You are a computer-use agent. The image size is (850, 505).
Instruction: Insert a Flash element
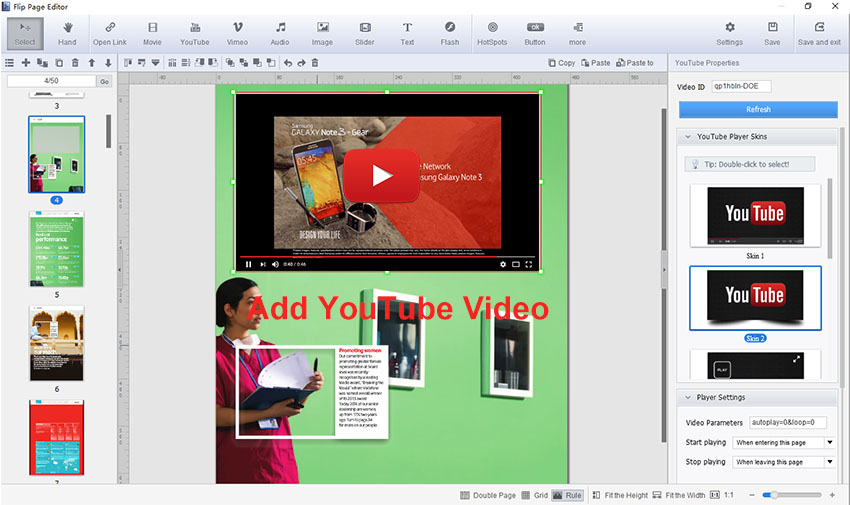click(450, 33)
